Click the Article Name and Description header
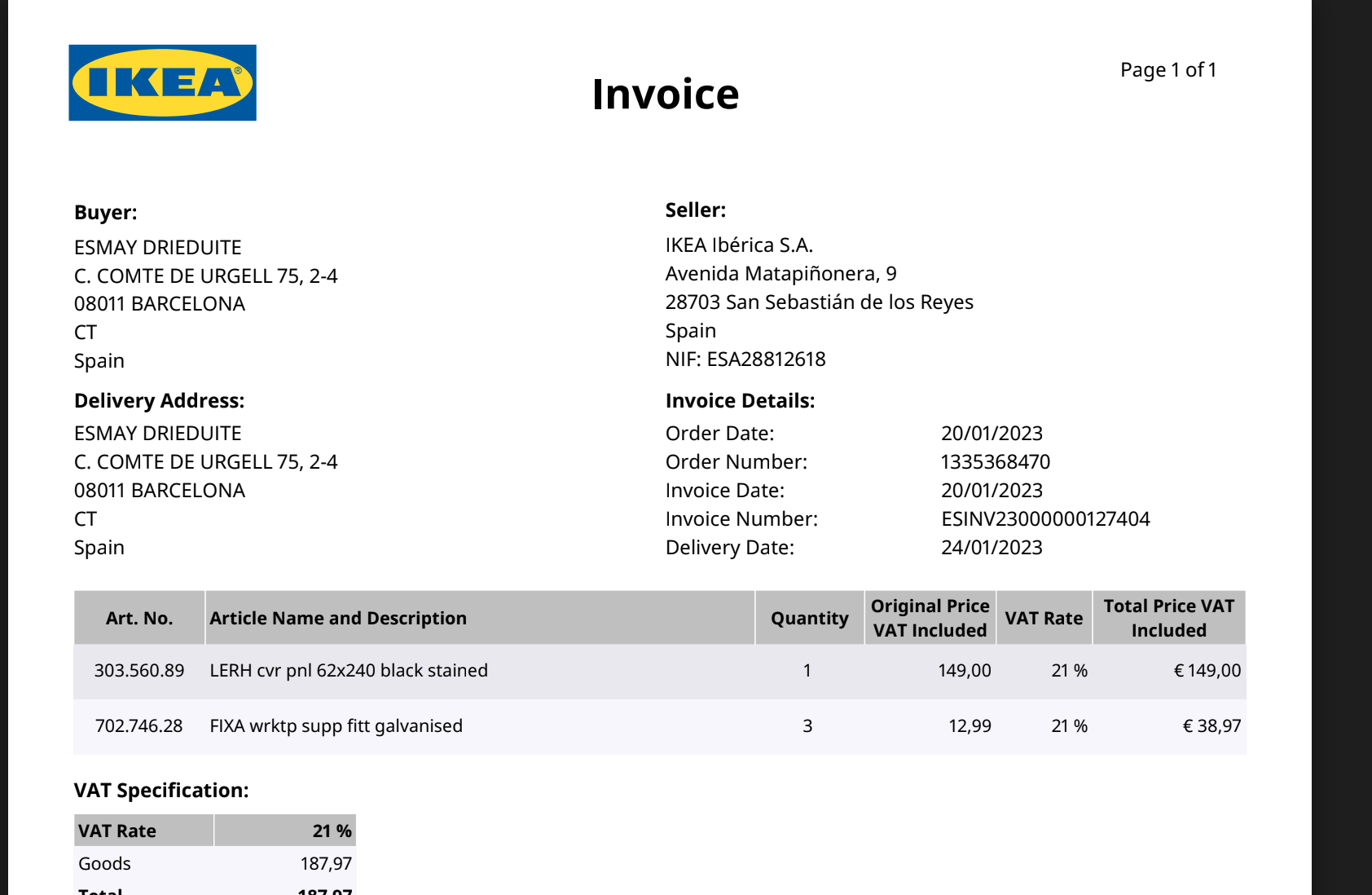Image resolution: width=1372 pixels, height=895 pixels. pyautogui.click(x=338, y=619)
